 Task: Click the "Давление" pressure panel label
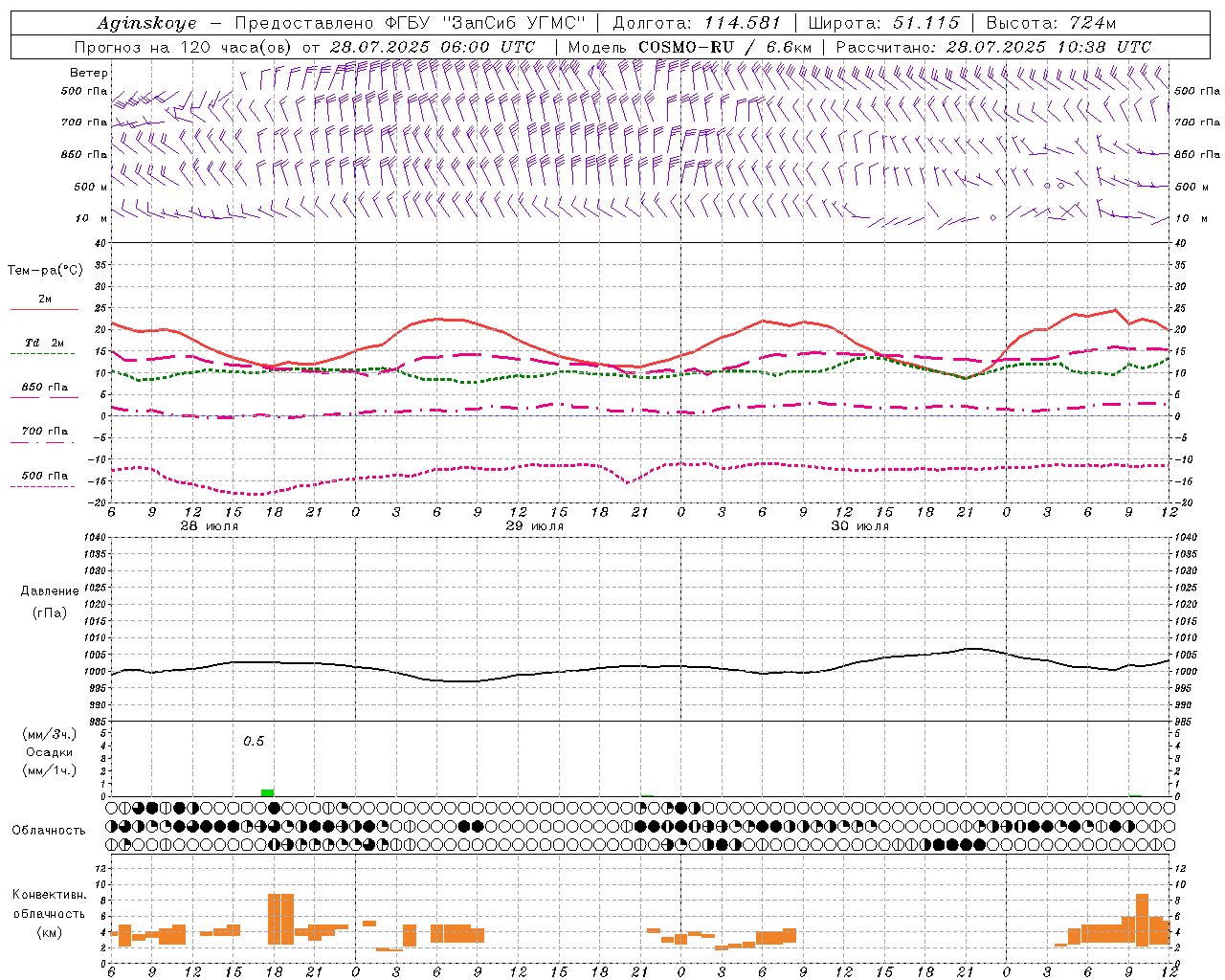(x=49, y=591)
